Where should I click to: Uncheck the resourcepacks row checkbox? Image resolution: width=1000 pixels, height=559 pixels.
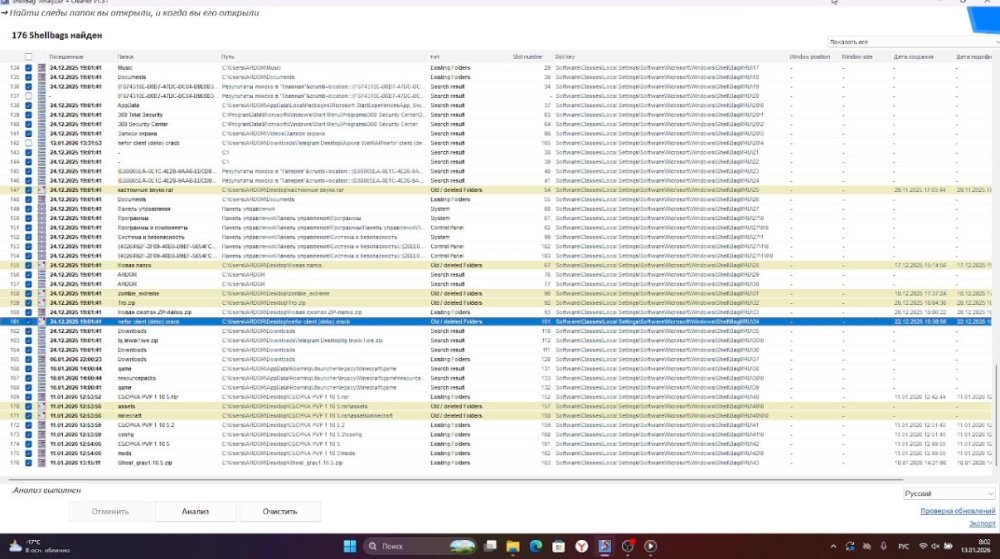29,378
